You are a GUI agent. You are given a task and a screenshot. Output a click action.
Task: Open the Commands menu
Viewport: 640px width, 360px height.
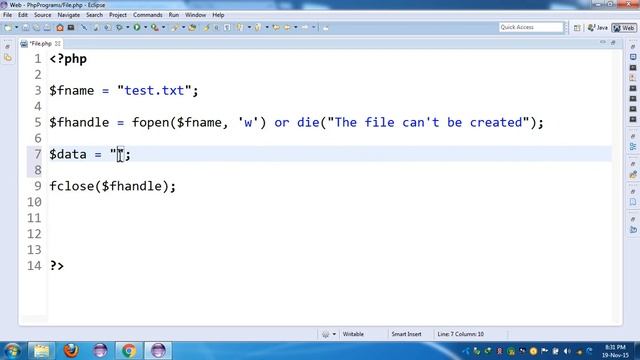click(147, 15)
